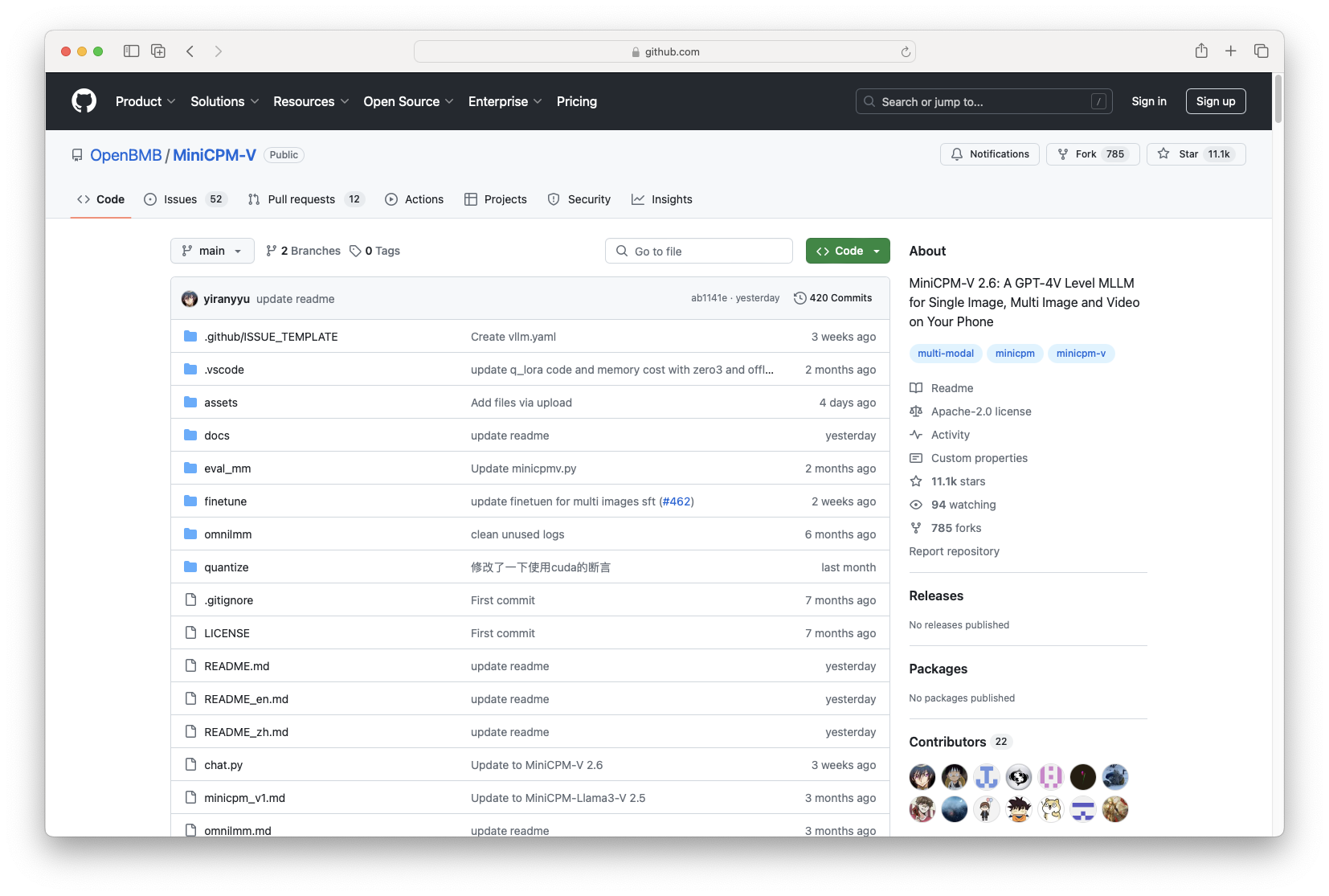Viewport: 1329px width, 896px height.
Task: Open the 420 Commits link
Action: (x=832, y=298)
